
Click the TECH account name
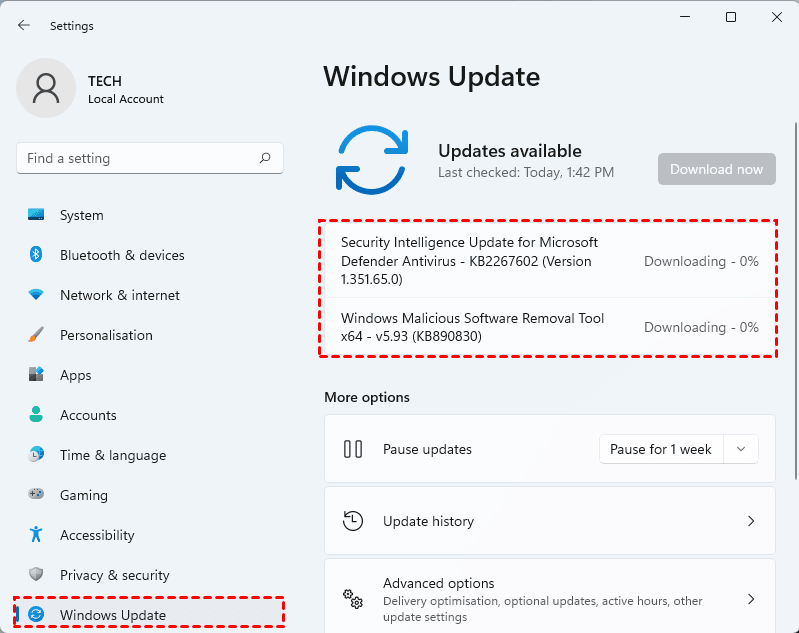point(104,81)
